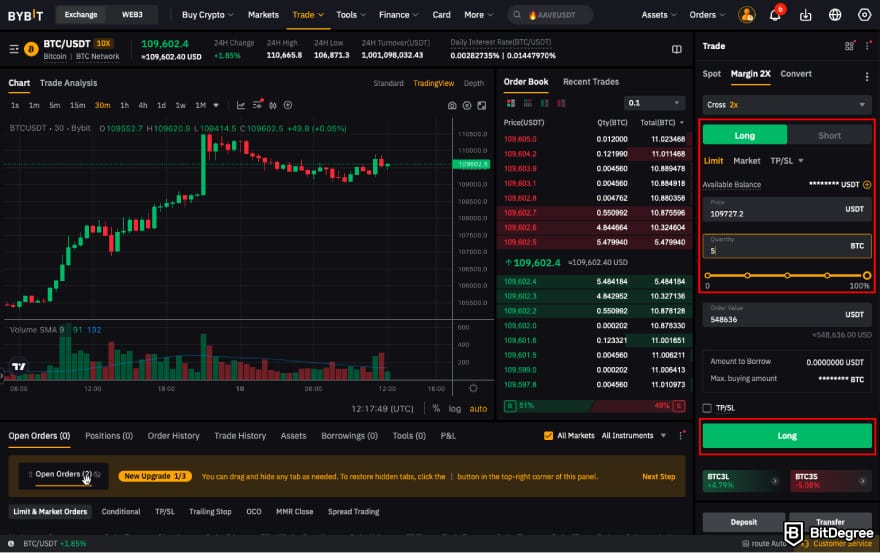The image size is (880, 553).
Task: Open the BTC3S leveraged token arrow
Action: 862,481
